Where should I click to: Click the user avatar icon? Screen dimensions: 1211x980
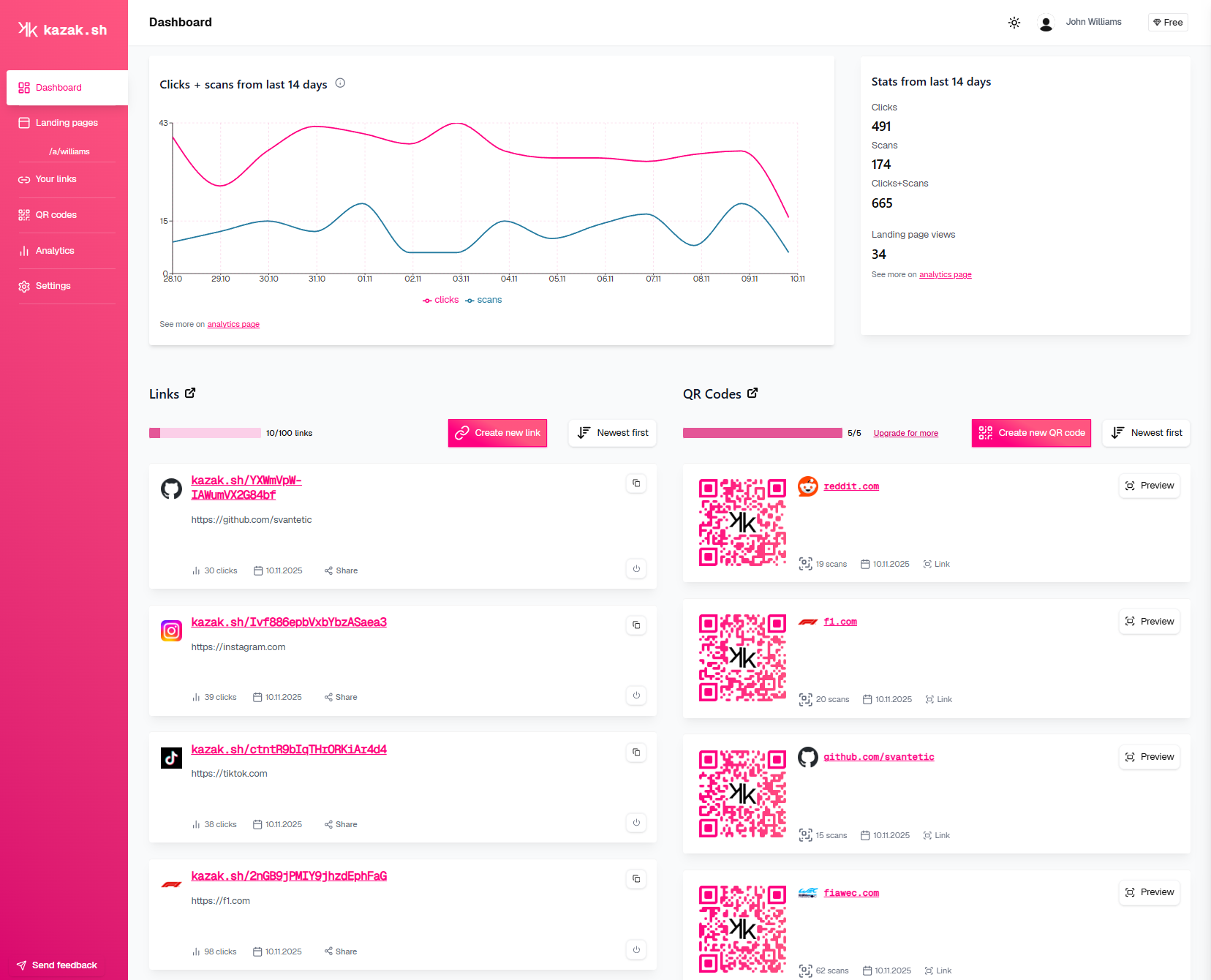1046,23
